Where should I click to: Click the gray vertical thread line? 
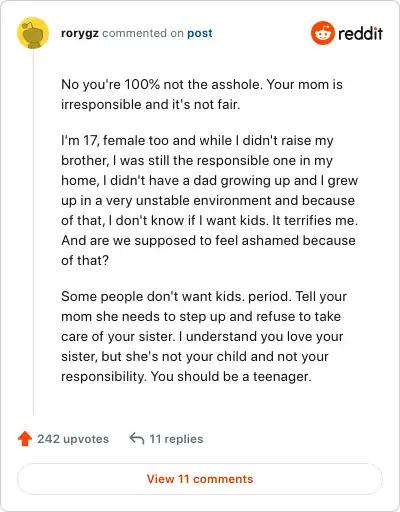(x=33, y=232)
